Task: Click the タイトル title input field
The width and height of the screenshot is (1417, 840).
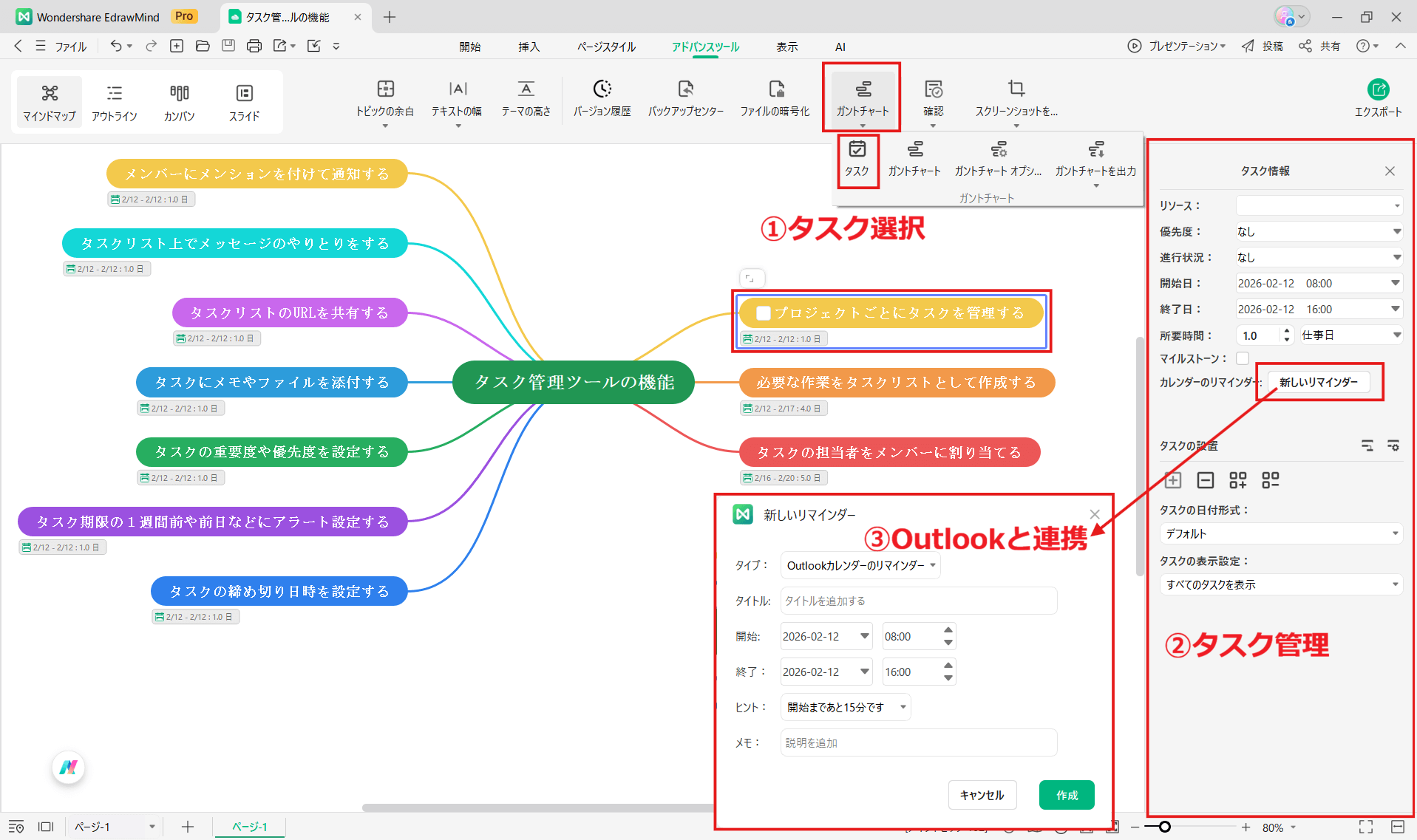Action: (918, 601)
